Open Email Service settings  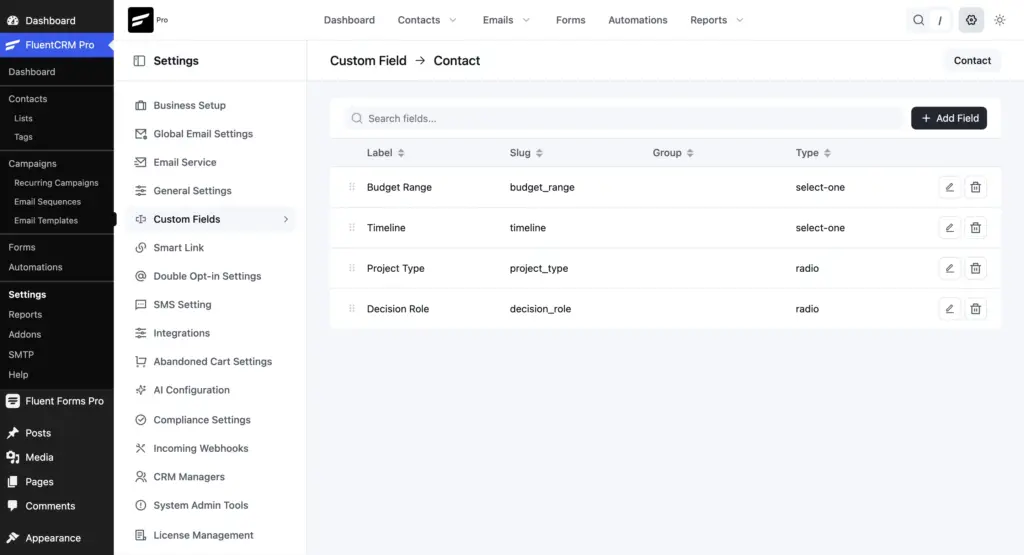coord(185,162)
